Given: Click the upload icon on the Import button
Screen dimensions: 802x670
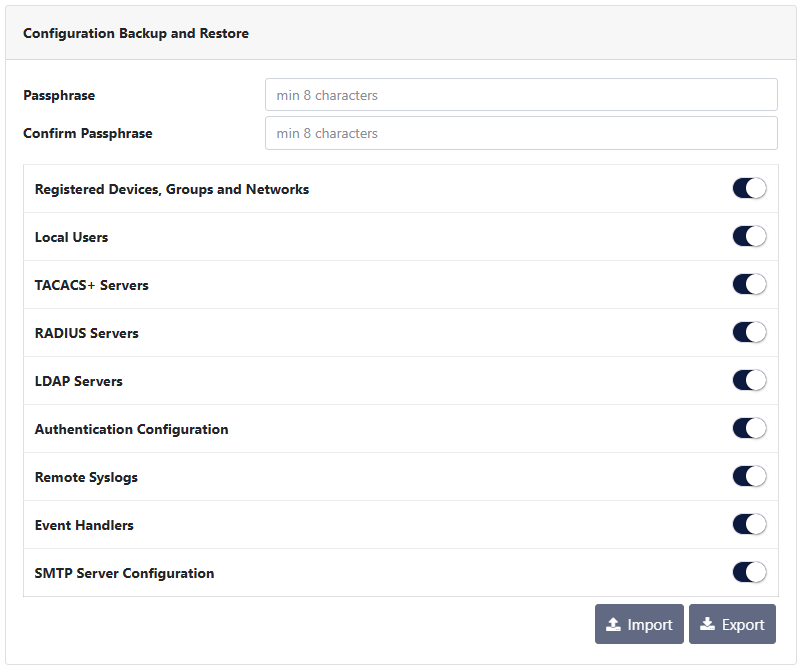Looking at the screenshot, I should (614, 625).
